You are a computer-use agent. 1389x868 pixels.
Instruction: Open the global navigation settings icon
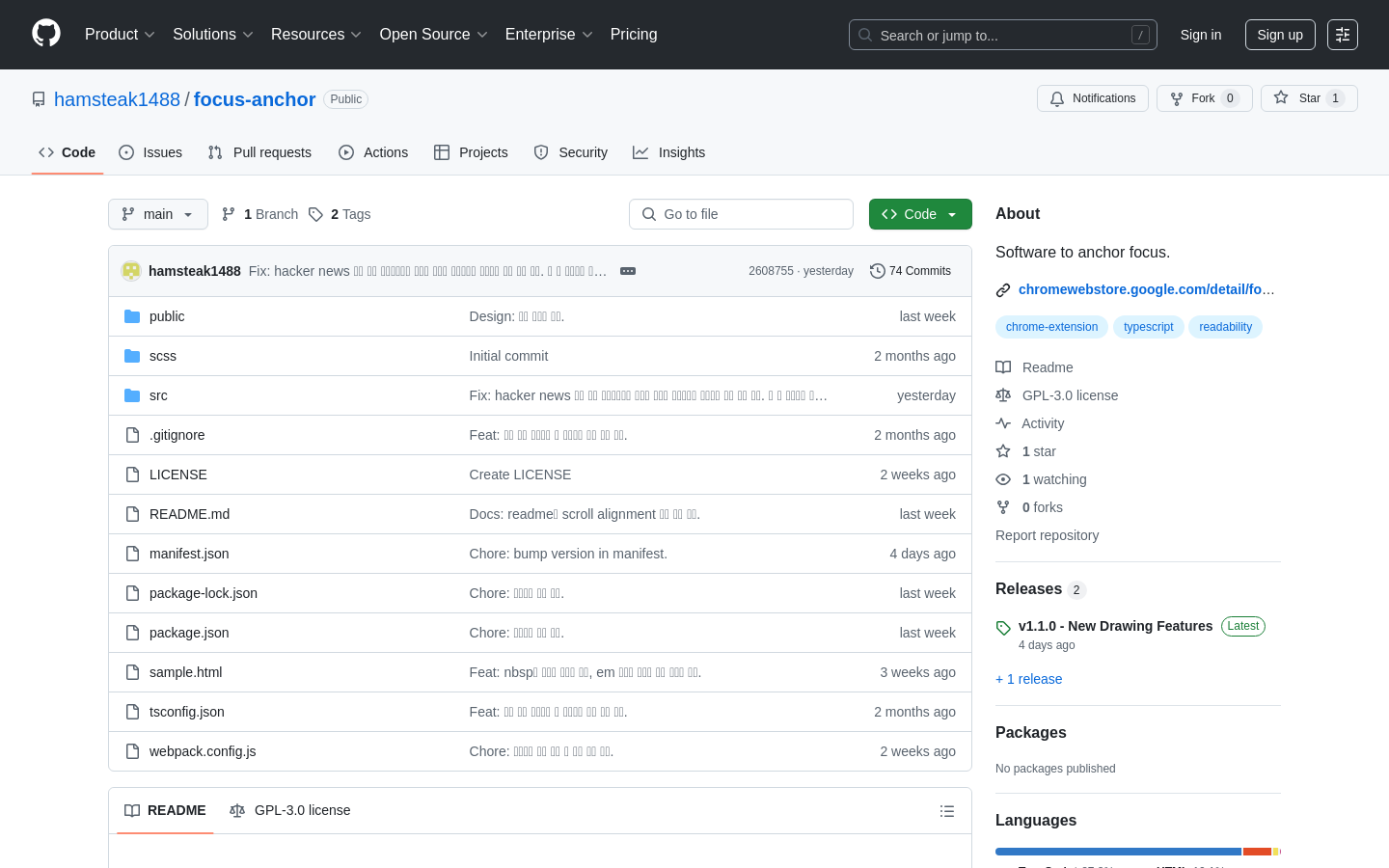1343,35
